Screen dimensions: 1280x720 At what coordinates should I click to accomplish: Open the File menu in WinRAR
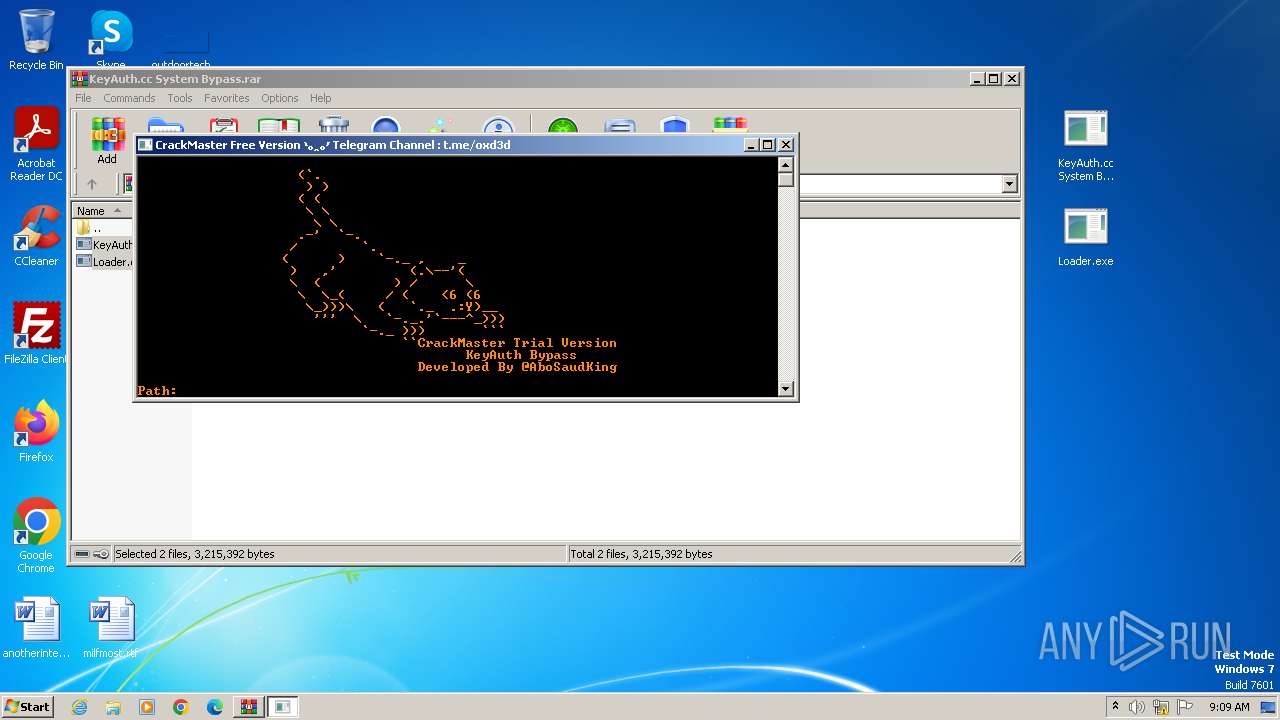83,98
